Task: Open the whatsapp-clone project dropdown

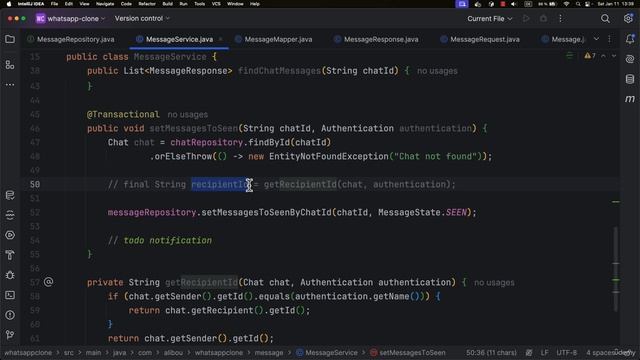Action: pos(71,19)
